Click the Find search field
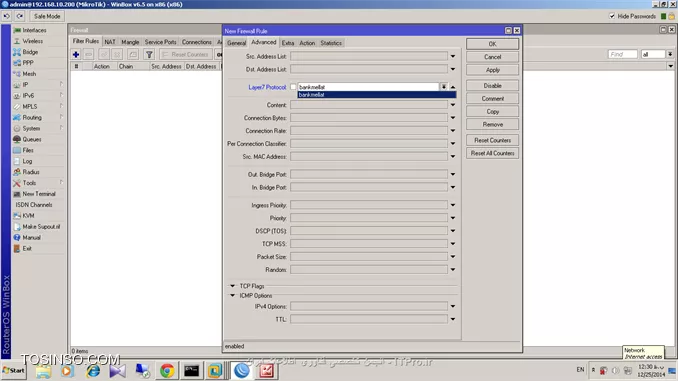Screen dimensions: 678x381 (x=623, y=54)
